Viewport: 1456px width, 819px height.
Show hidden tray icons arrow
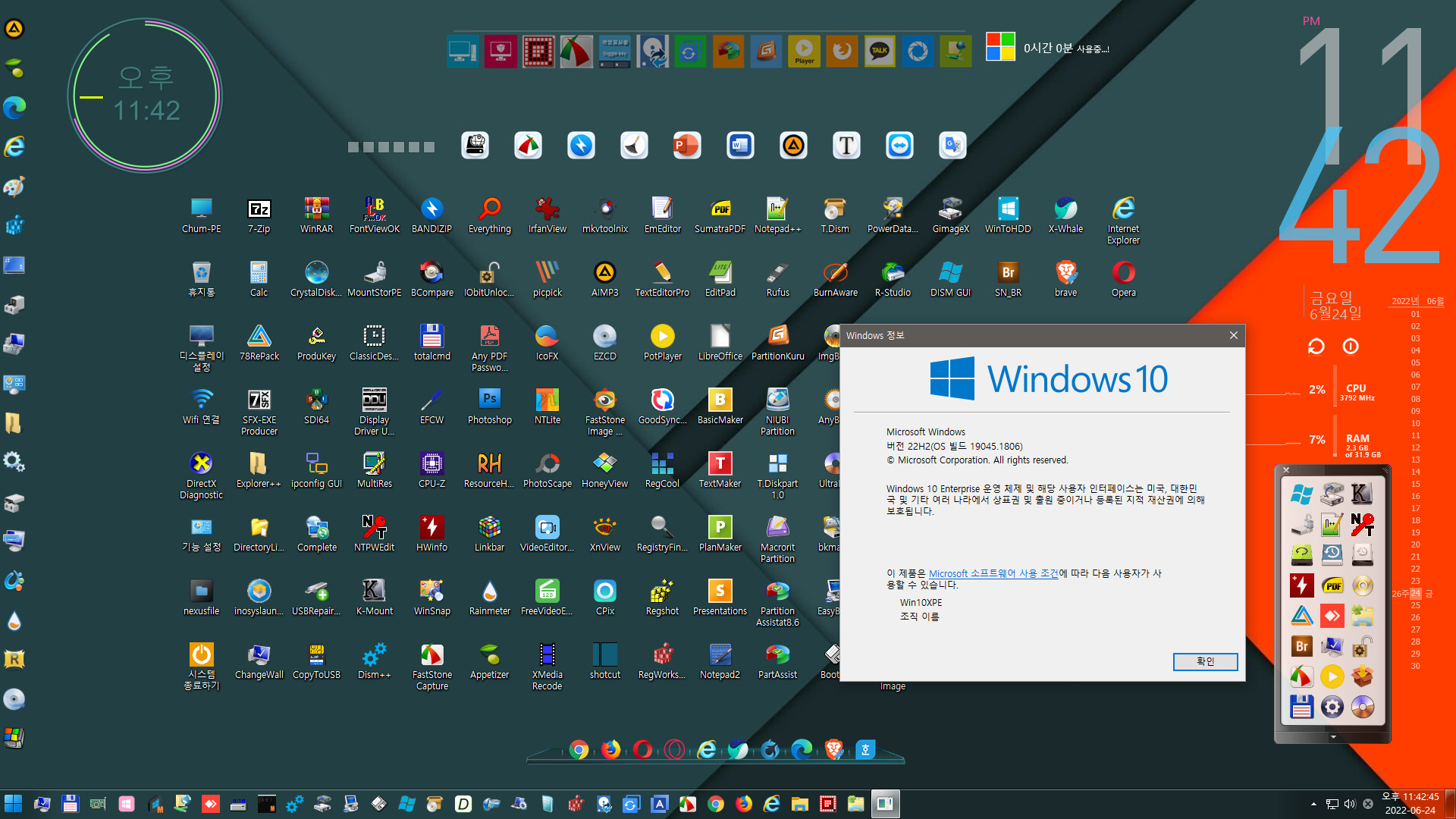click(x=1313, y=804)
